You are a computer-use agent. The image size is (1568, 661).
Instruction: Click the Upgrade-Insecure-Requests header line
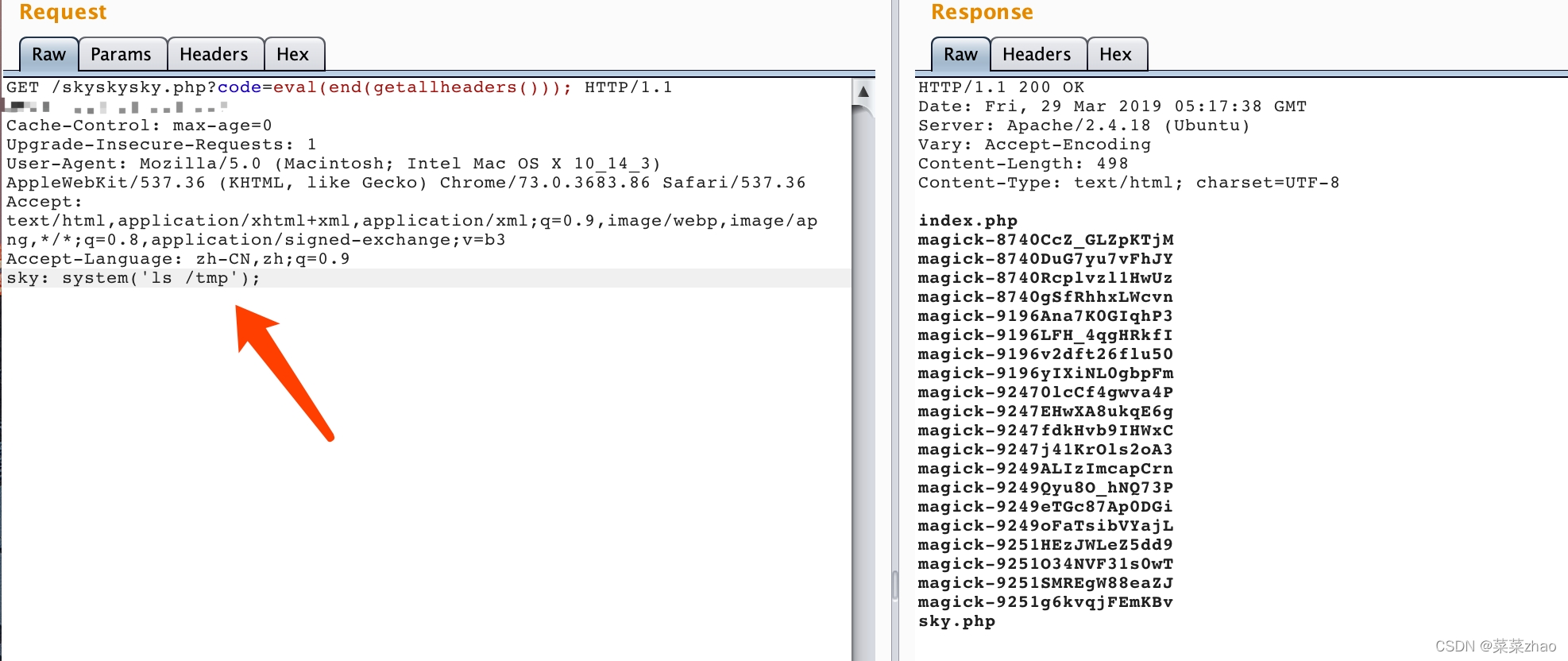click(x=162, y=145)
